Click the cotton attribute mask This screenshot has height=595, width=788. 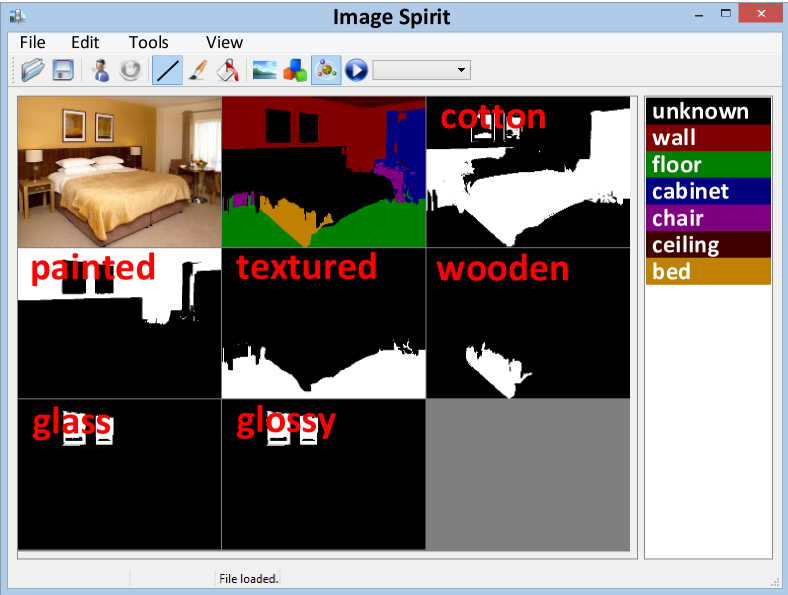coord(528,172)
